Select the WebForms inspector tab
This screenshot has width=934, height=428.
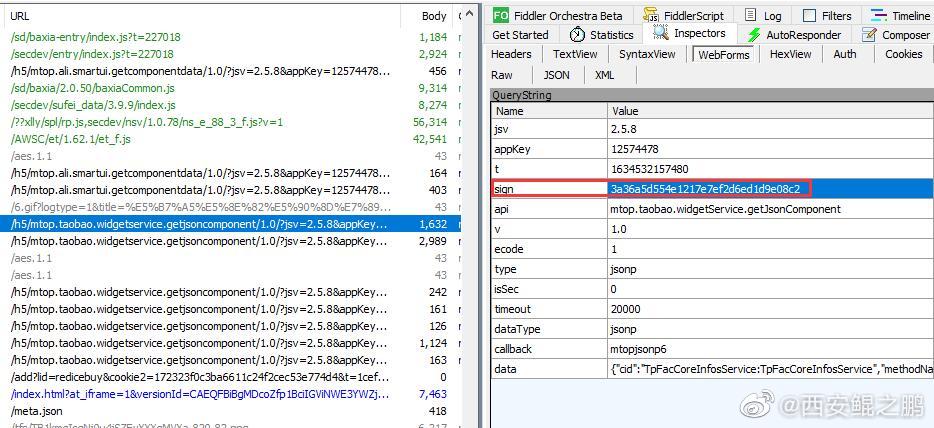(723, 54)
